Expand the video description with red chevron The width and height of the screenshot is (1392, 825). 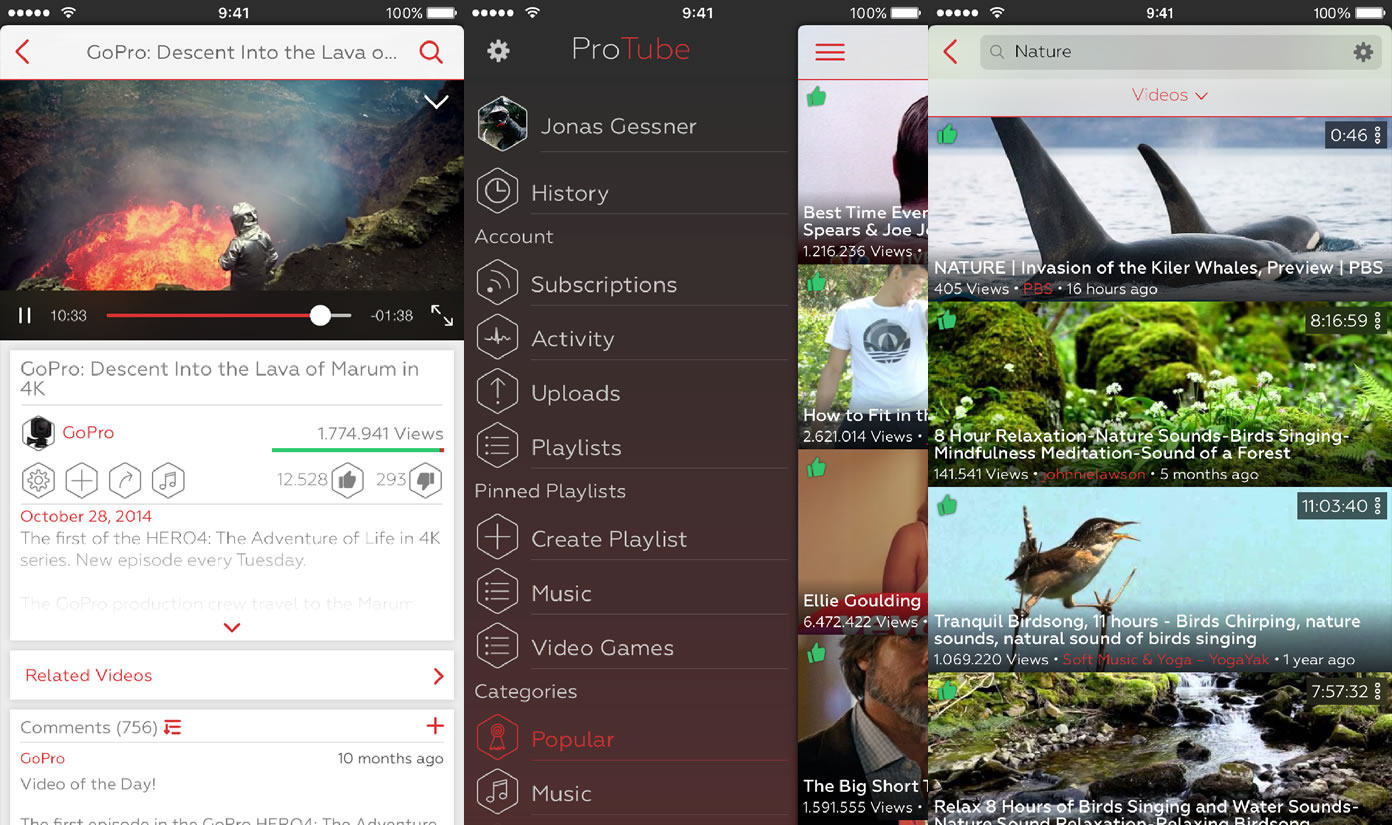tap(232, 628)
